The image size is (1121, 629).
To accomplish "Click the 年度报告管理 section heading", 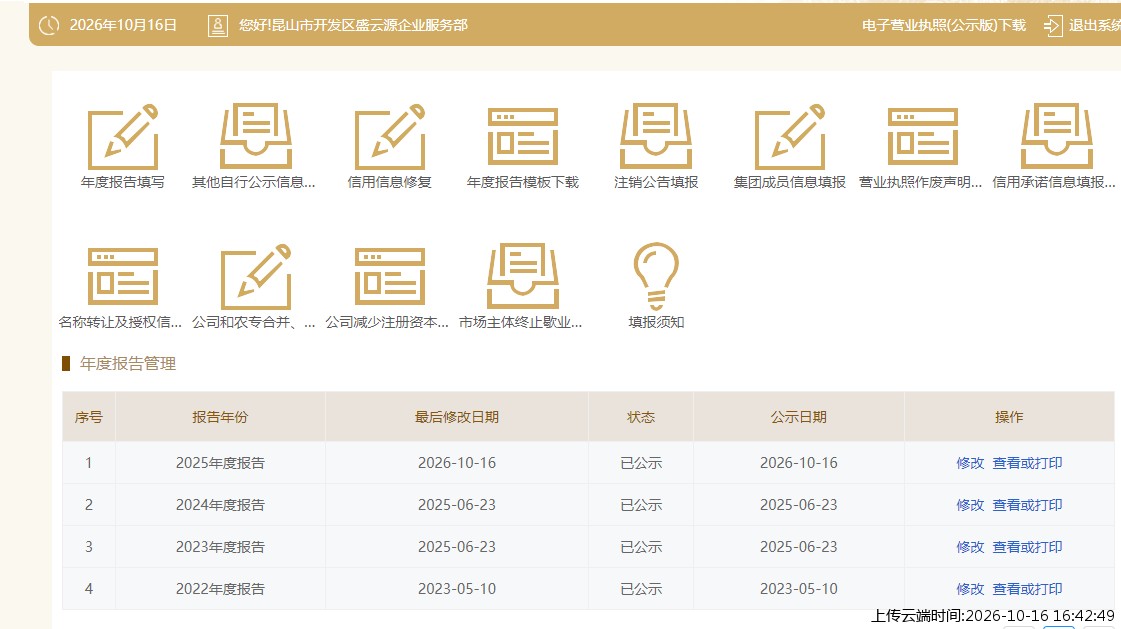I will [128, 364].
